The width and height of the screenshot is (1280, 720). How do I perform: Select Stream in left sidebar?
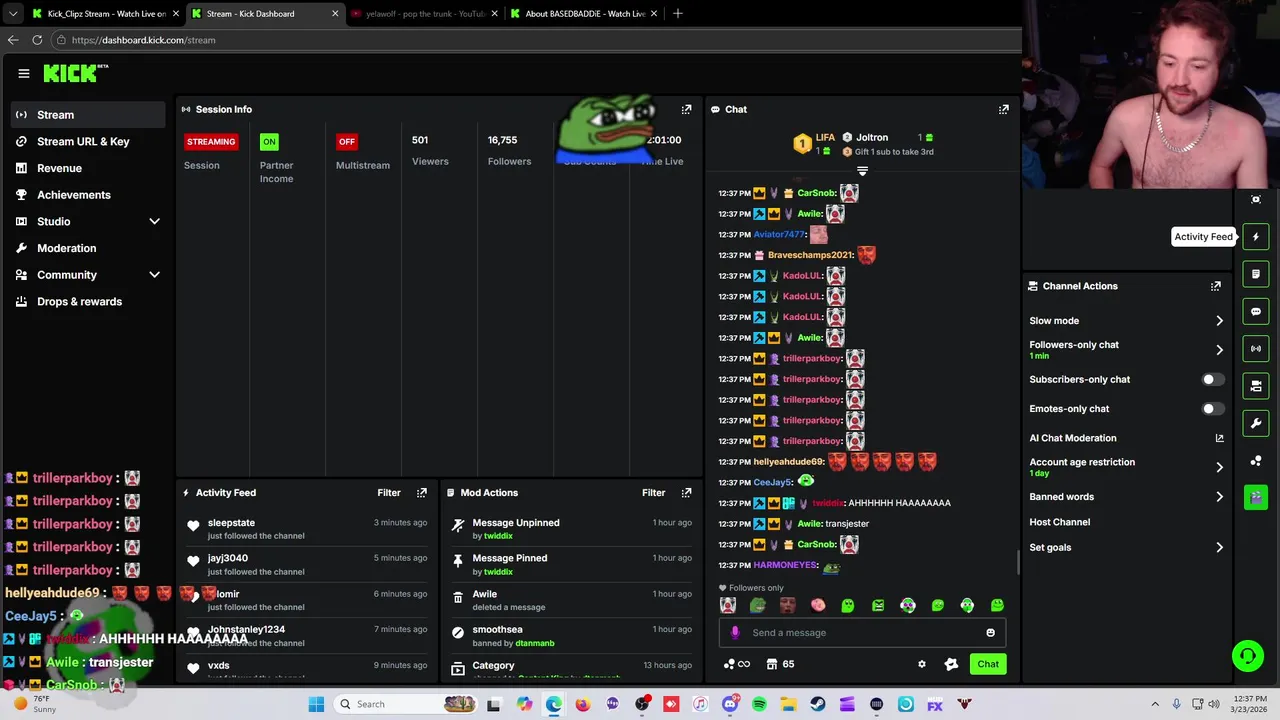[88, 115]
